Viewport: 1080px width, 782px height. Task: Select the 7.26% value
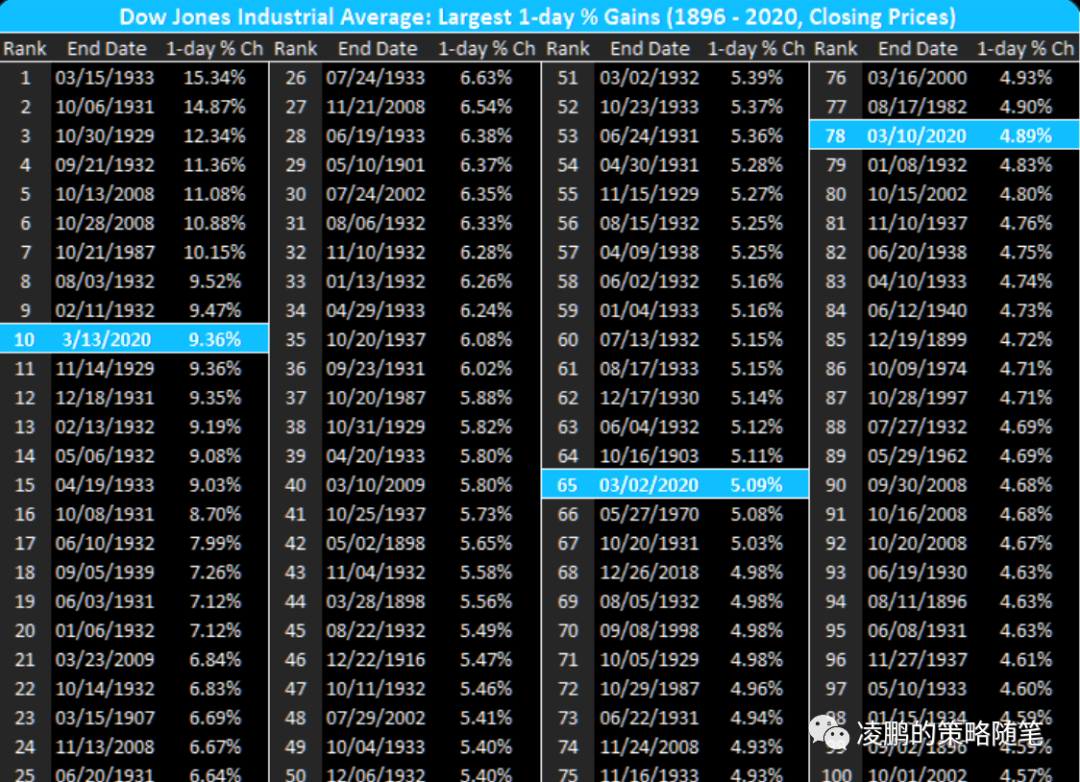point(216,573)
